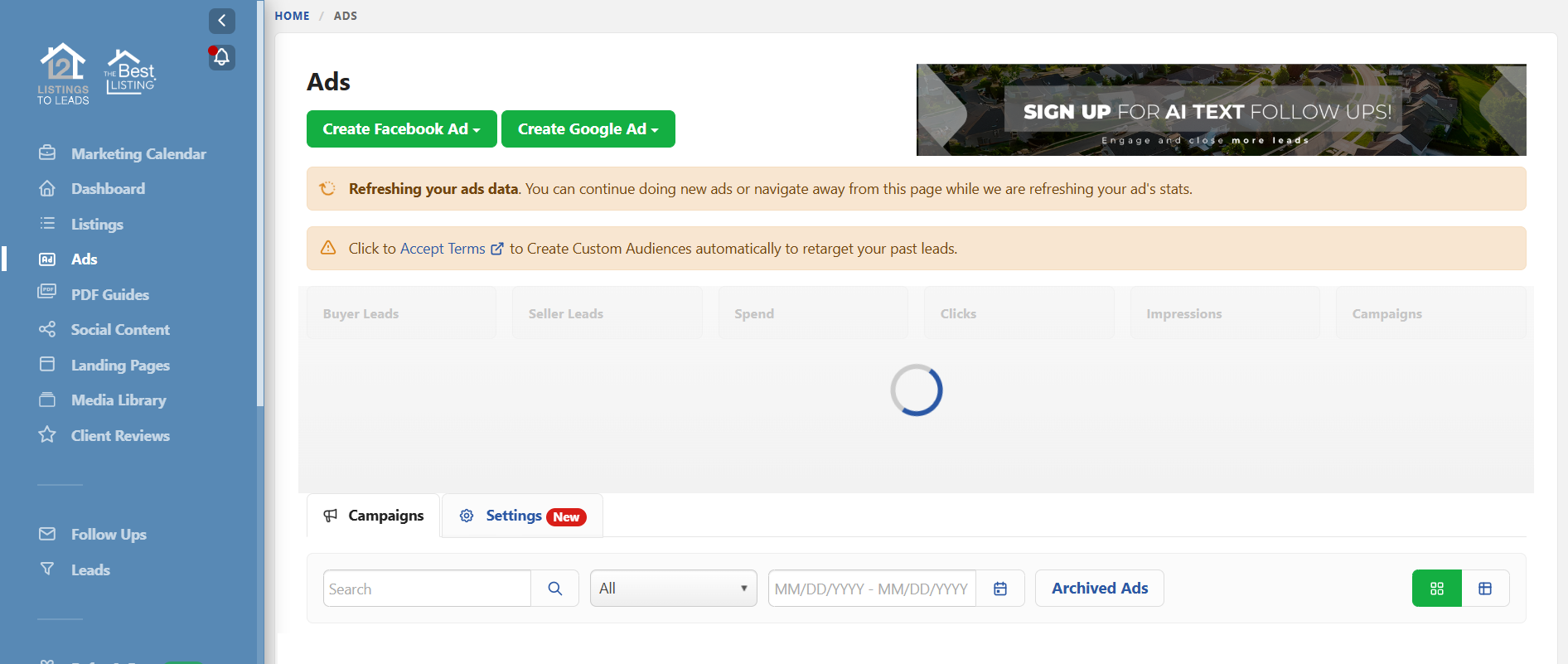Select the Campaigns tab
1568x664 pixels.
[x=374, y=516]
